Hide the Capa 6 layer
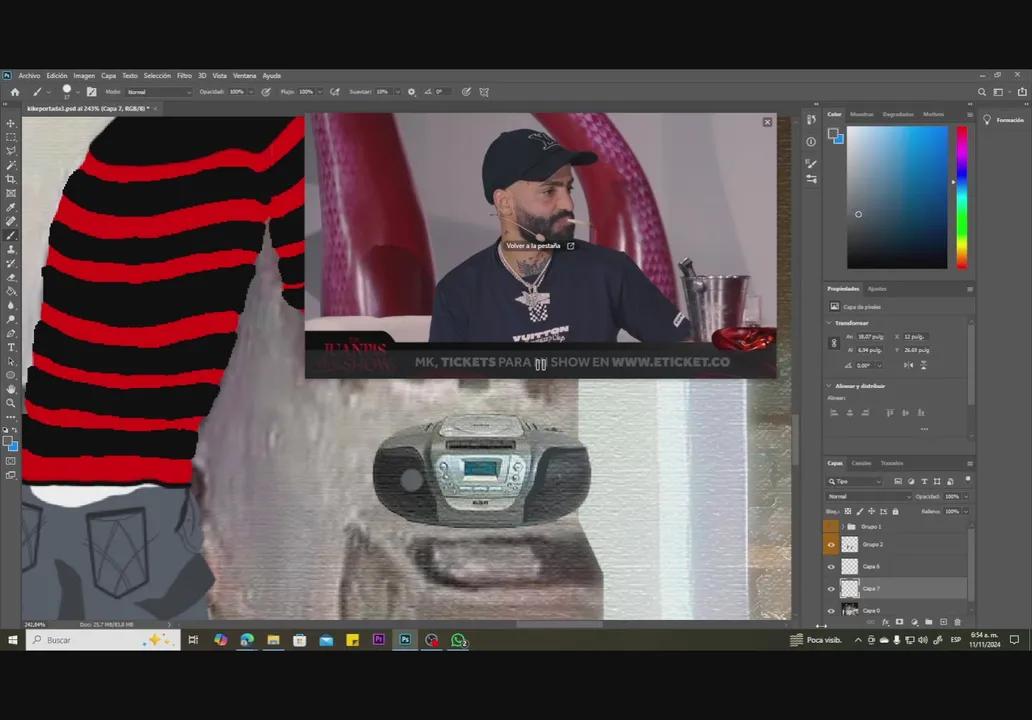This screenshot has height=720, width=1032. point(831,567)
